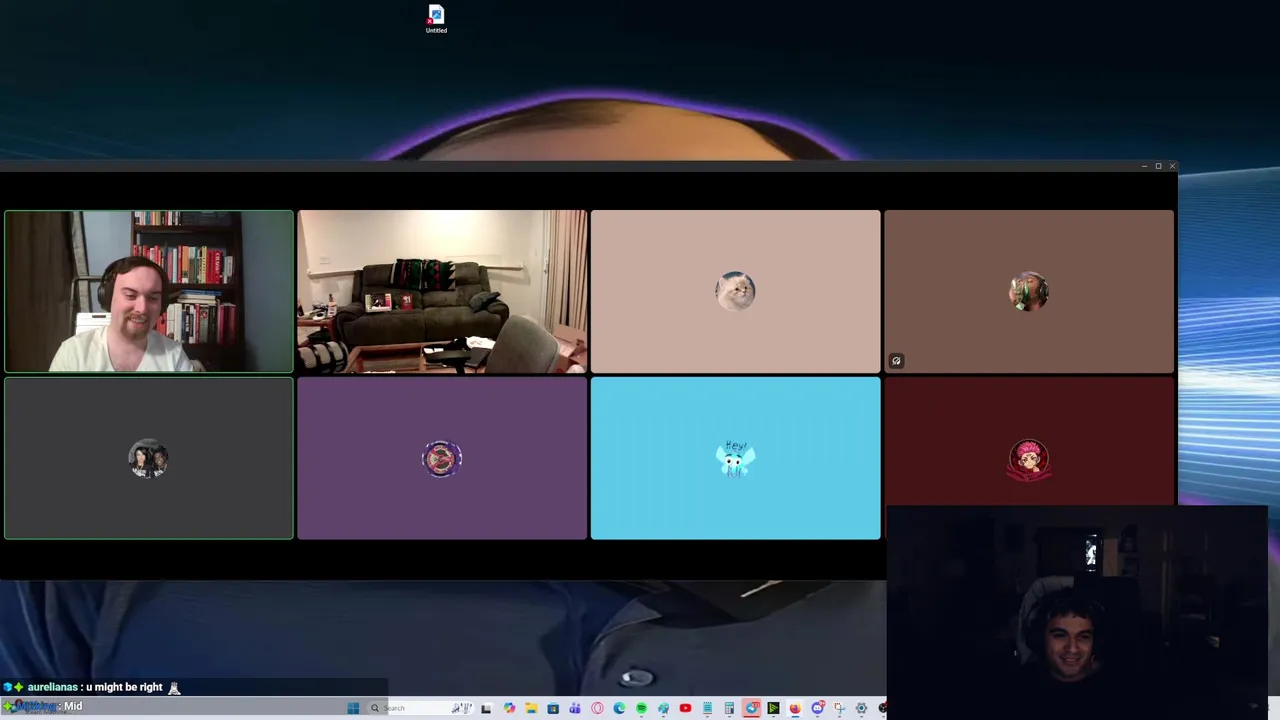Open Spotify from the taskbar
This screenshot has width=1280, height=720.
(642, 708)
